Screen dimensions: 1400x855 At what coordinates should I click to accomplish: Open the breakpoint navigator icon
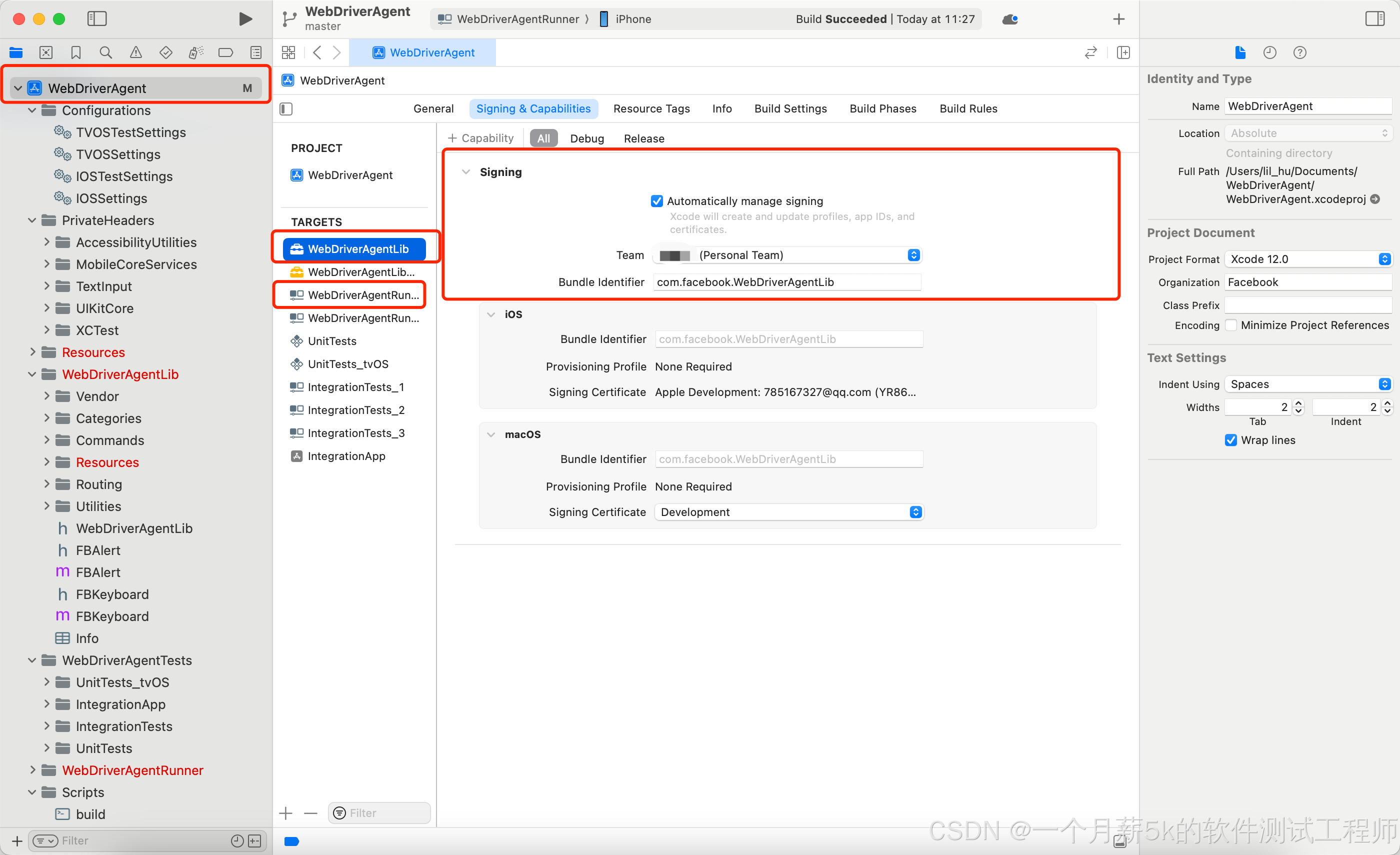click(x=225, y=53)
